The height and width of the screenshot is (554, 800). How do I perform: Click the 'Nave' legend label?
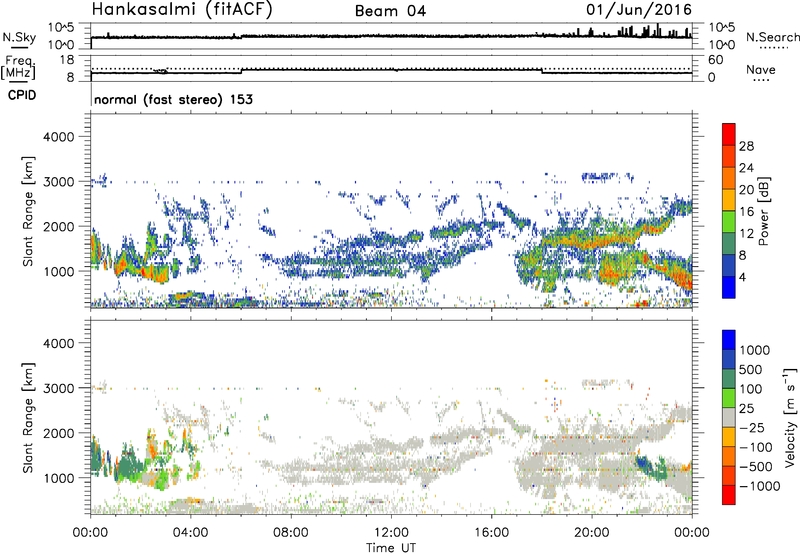[x=761, y=69]
